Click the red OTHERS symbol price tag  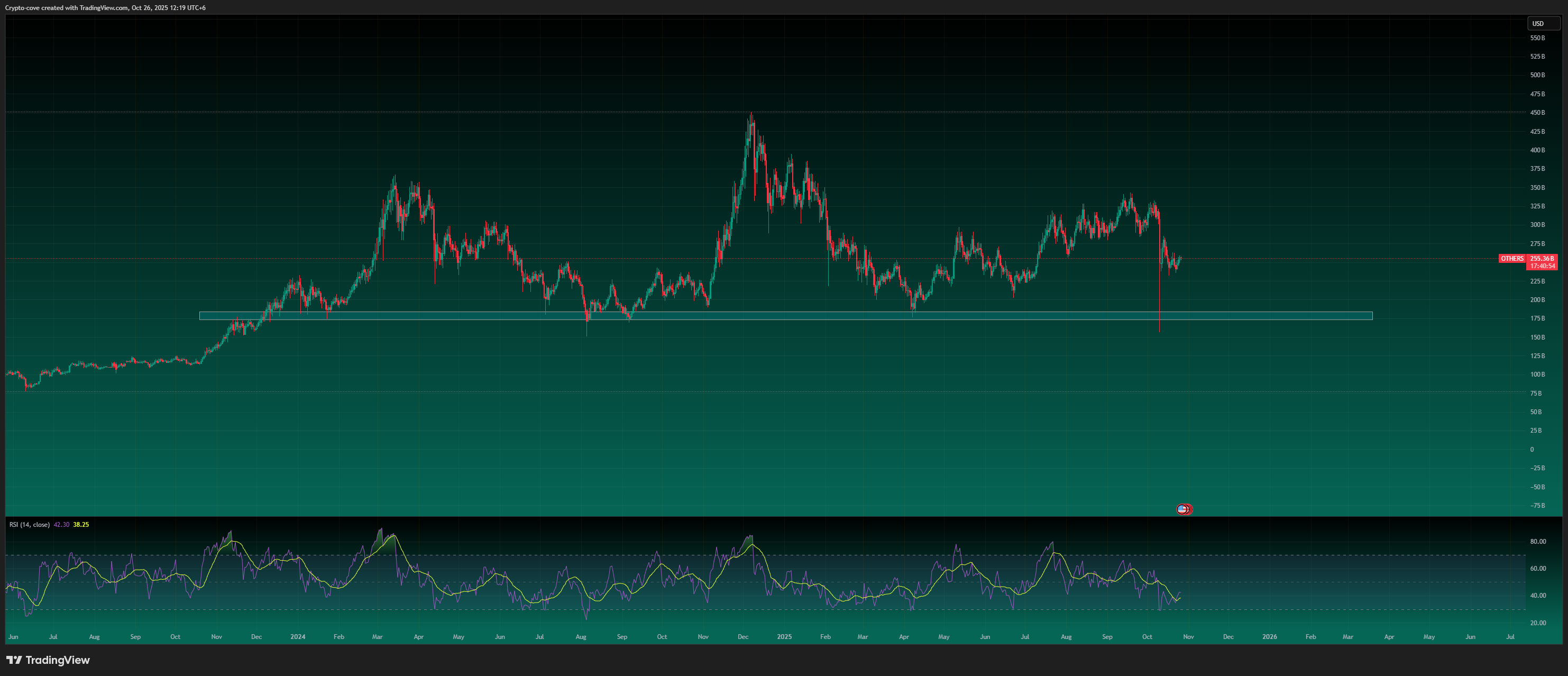pyautogui.click(x=1512, y=259)
